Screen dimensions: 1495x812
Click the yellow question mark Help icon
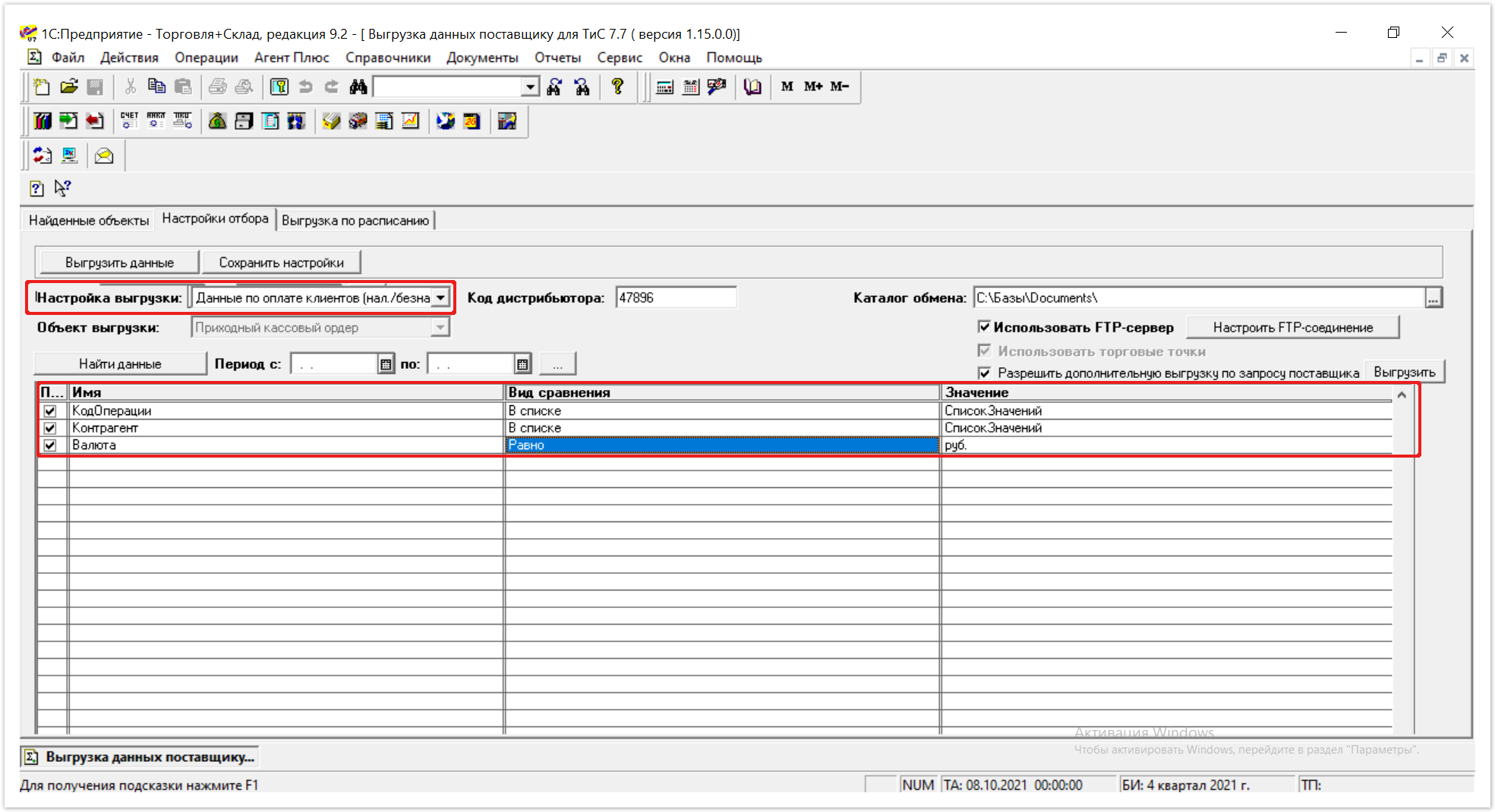point(617,87)
